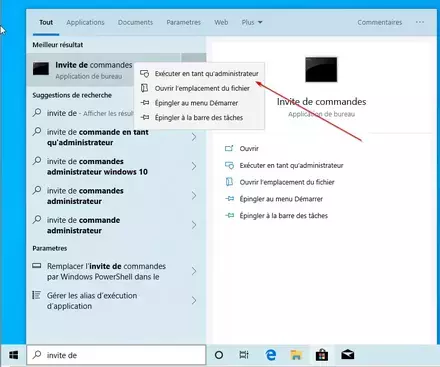Click the large Invite de commandes preview icon
Image resolution: width=440 pixels, height=367 pixels.
[321, 69]
